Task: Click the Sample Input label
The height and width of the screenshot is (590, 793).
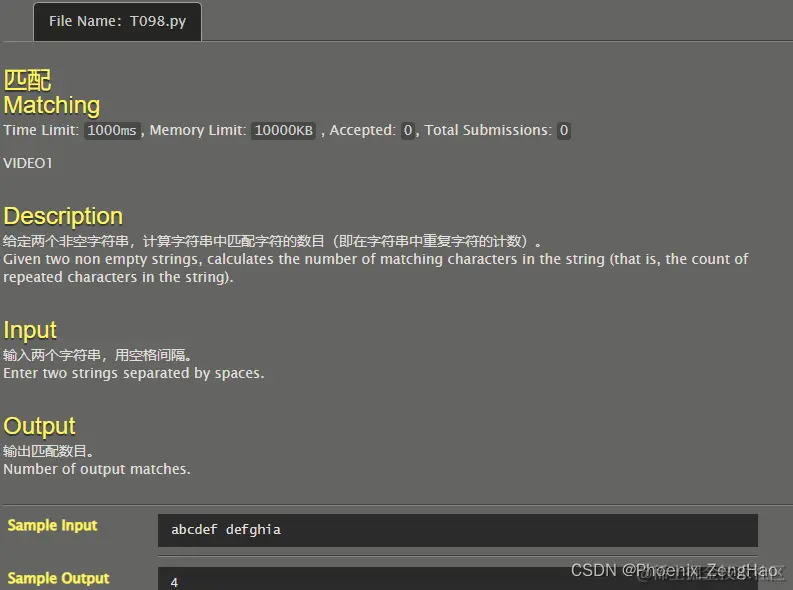Action: pos(52,525)
